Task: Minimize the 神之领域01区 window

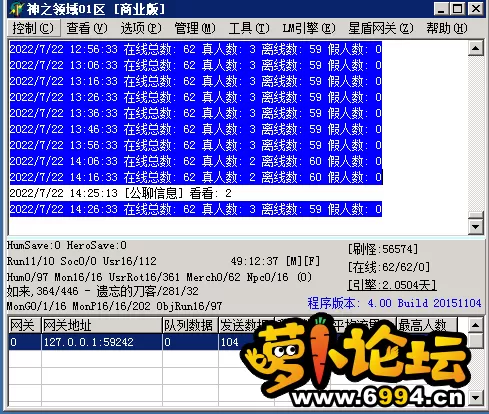Action: click(x=442, y=9)
